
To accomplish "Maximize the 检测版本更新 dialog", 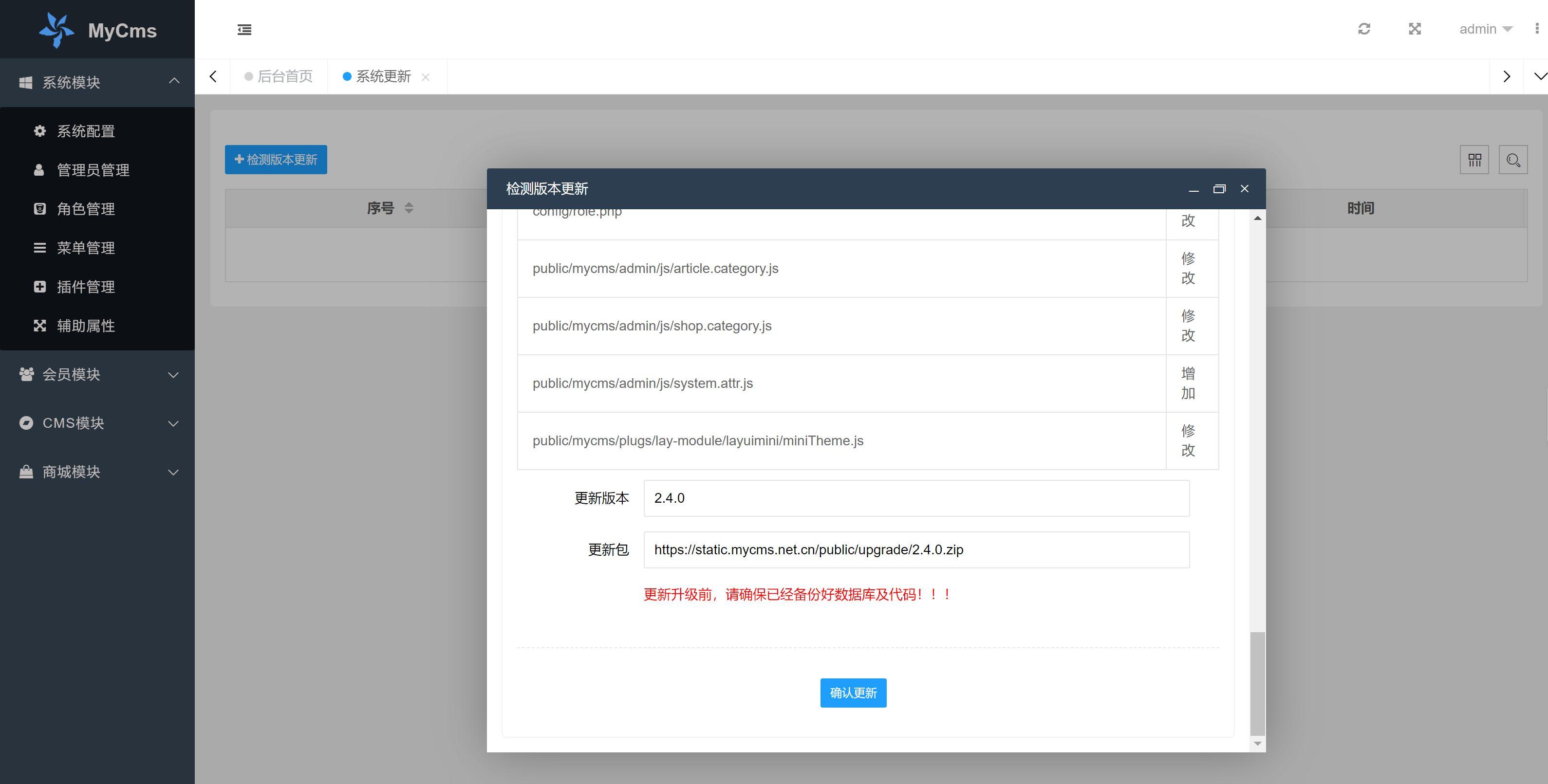I will pos(1219,189).
